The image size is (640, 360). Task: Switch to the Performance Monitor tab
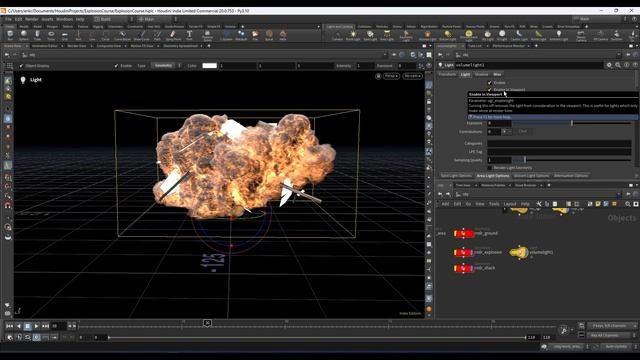click(x=509, y=46)
